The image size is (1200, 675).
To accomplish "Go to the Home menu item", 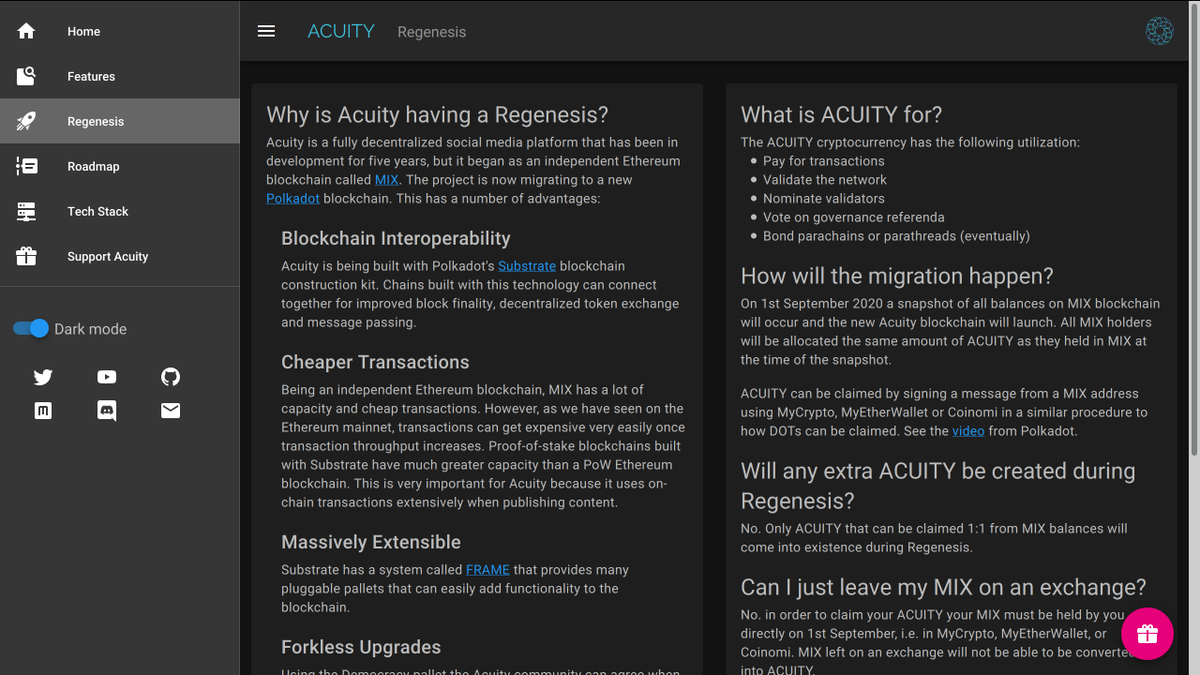I will tap(120, 31).
